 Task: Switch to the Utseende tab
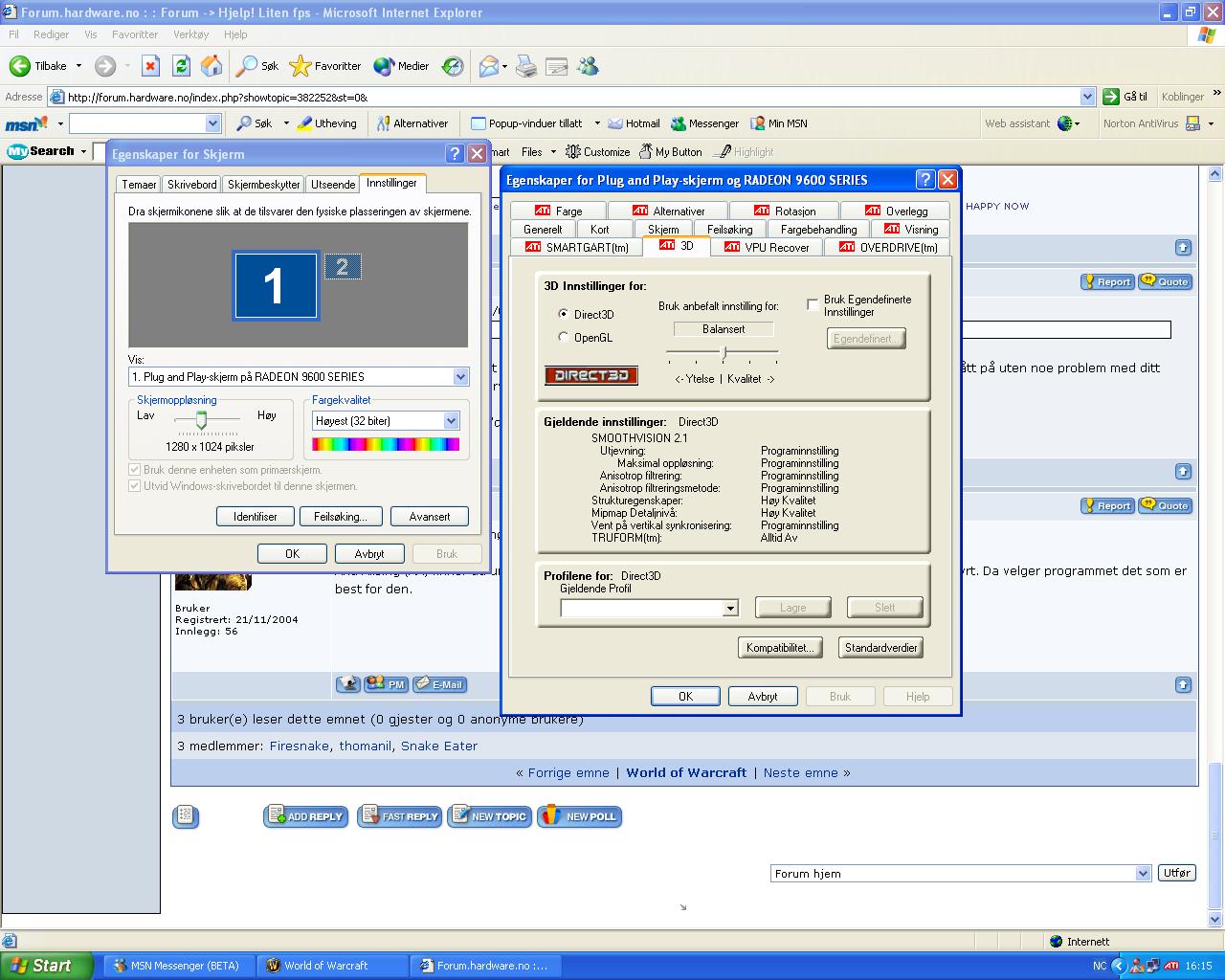(333, 185)
